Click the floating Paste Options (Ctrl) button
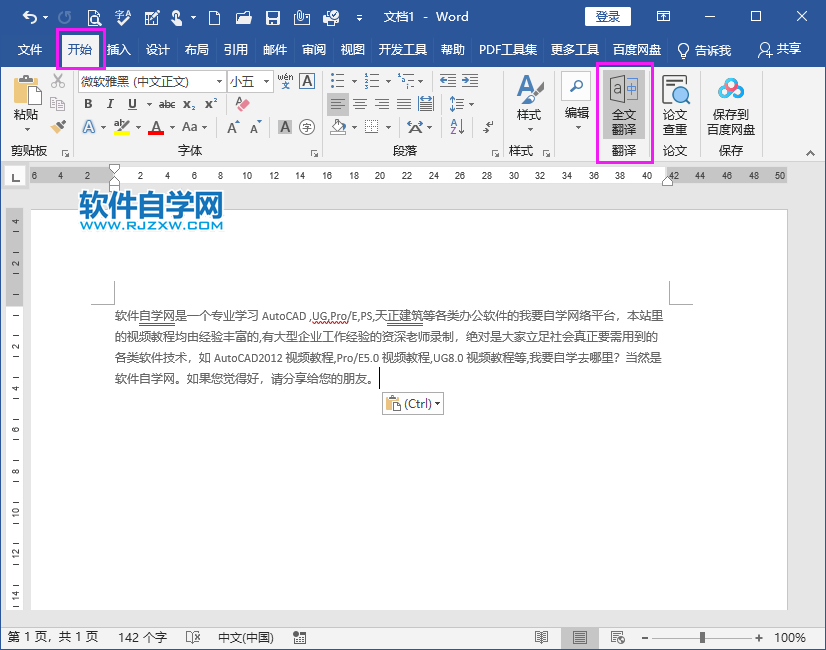Screen dimensions: 826x650 click(x=412, y=403)
